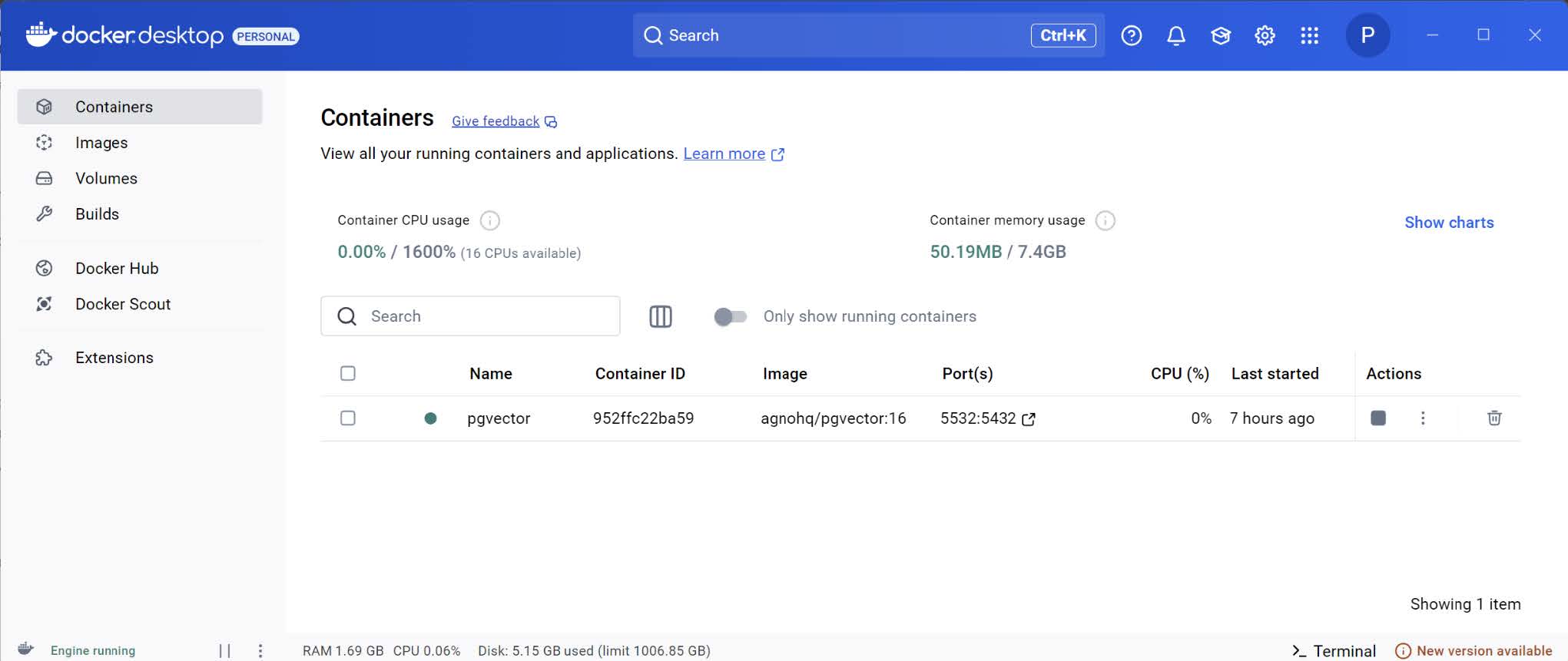Open the P user profile avatar
Viewport: 1568px width, 661px height.
[1367, 35]
